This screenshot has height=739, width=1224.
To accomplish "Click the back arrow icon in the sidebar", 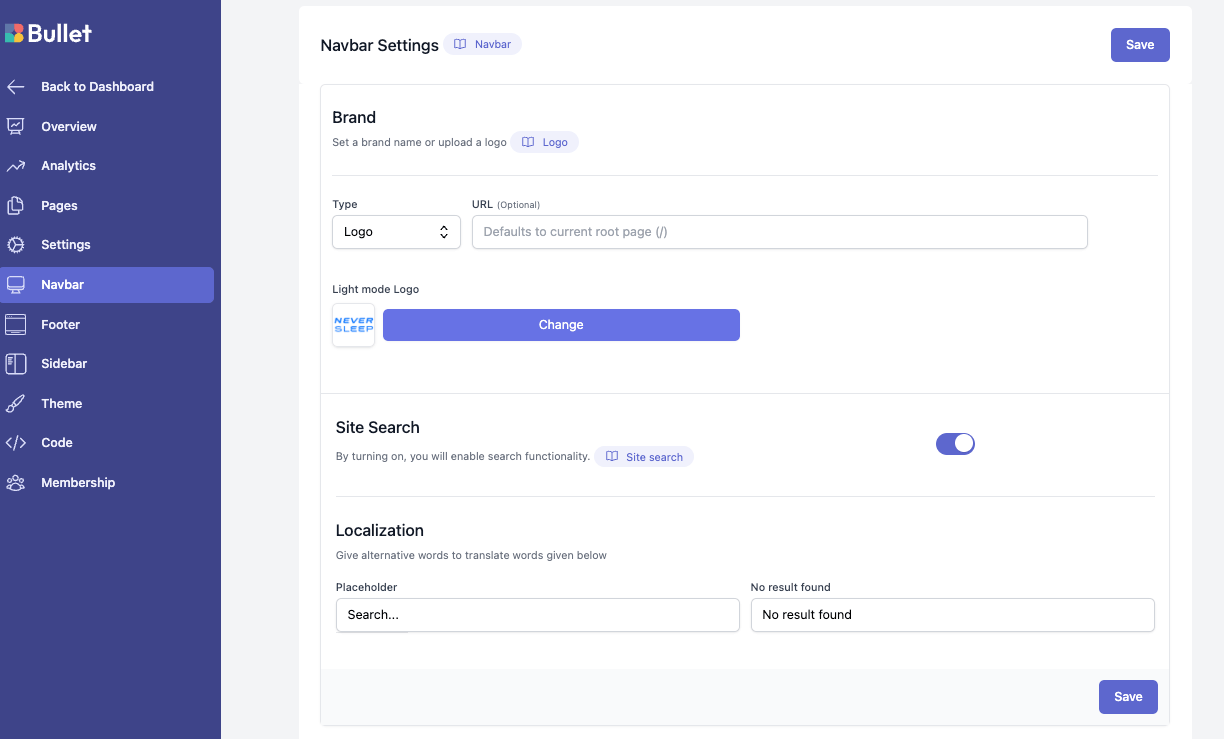I will click(15, 87).
